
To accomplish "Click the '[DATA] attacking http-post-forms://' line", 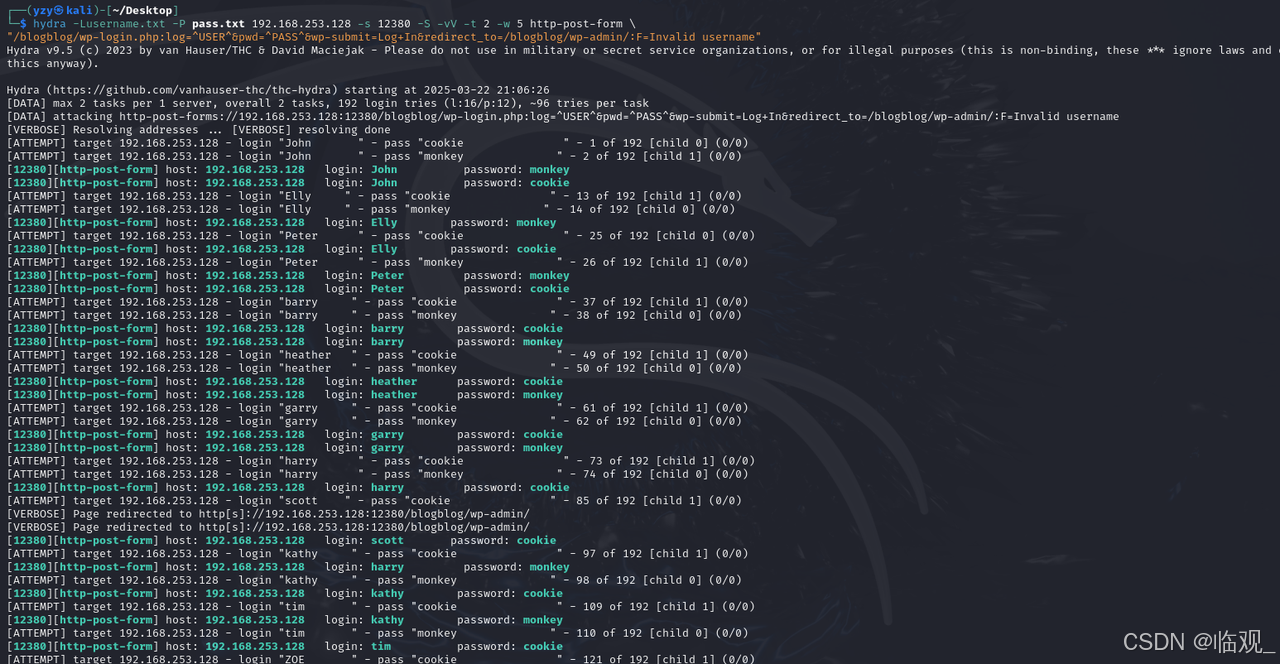I will pyautogui.click(x=563, y=116).
